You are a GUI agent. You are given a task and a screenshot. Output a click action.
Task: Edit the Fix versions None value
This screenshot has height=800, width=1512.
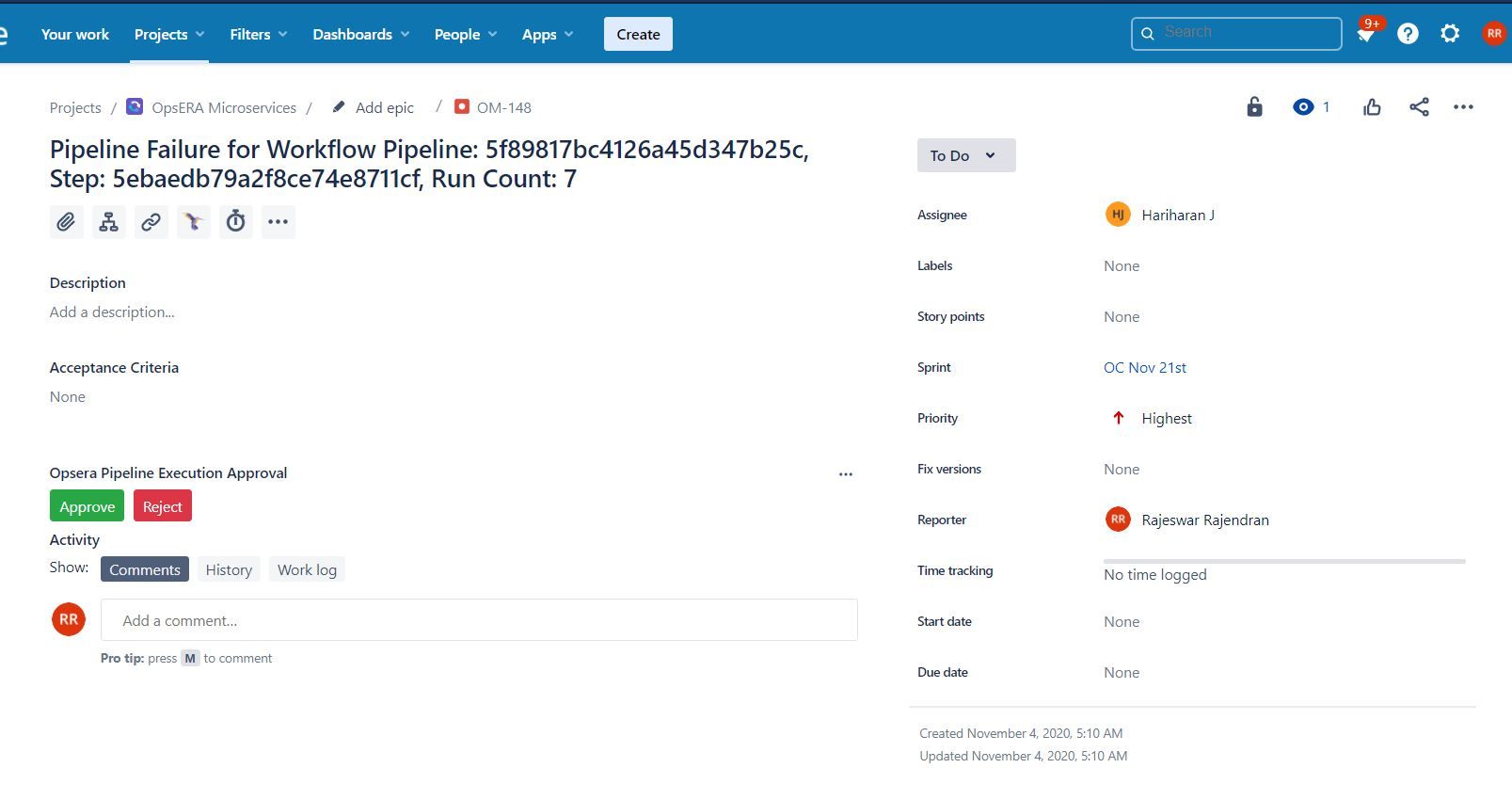1122,469
